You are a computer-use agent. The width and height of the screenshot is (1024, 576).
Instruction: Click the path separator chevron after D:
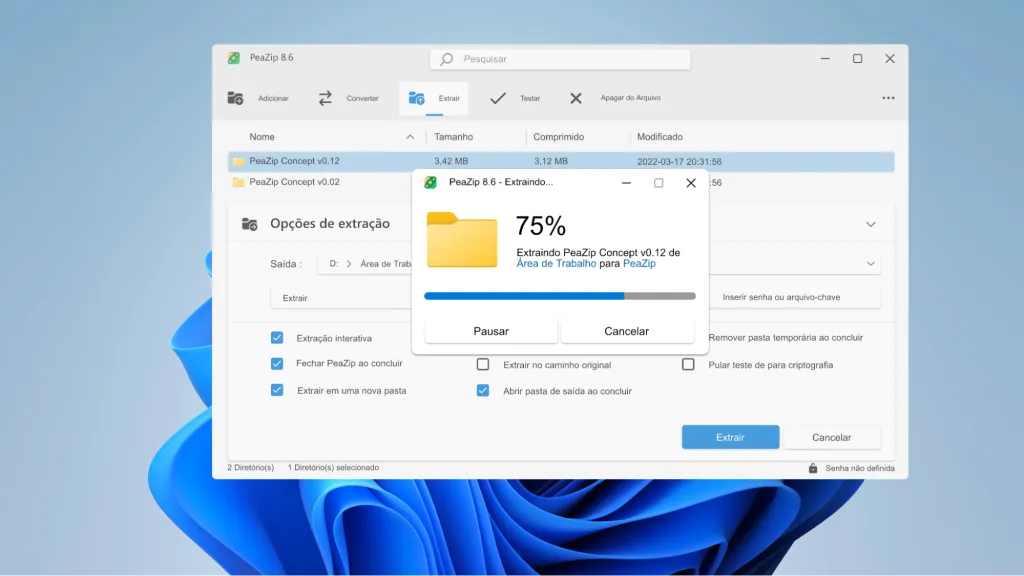[349, 264]
